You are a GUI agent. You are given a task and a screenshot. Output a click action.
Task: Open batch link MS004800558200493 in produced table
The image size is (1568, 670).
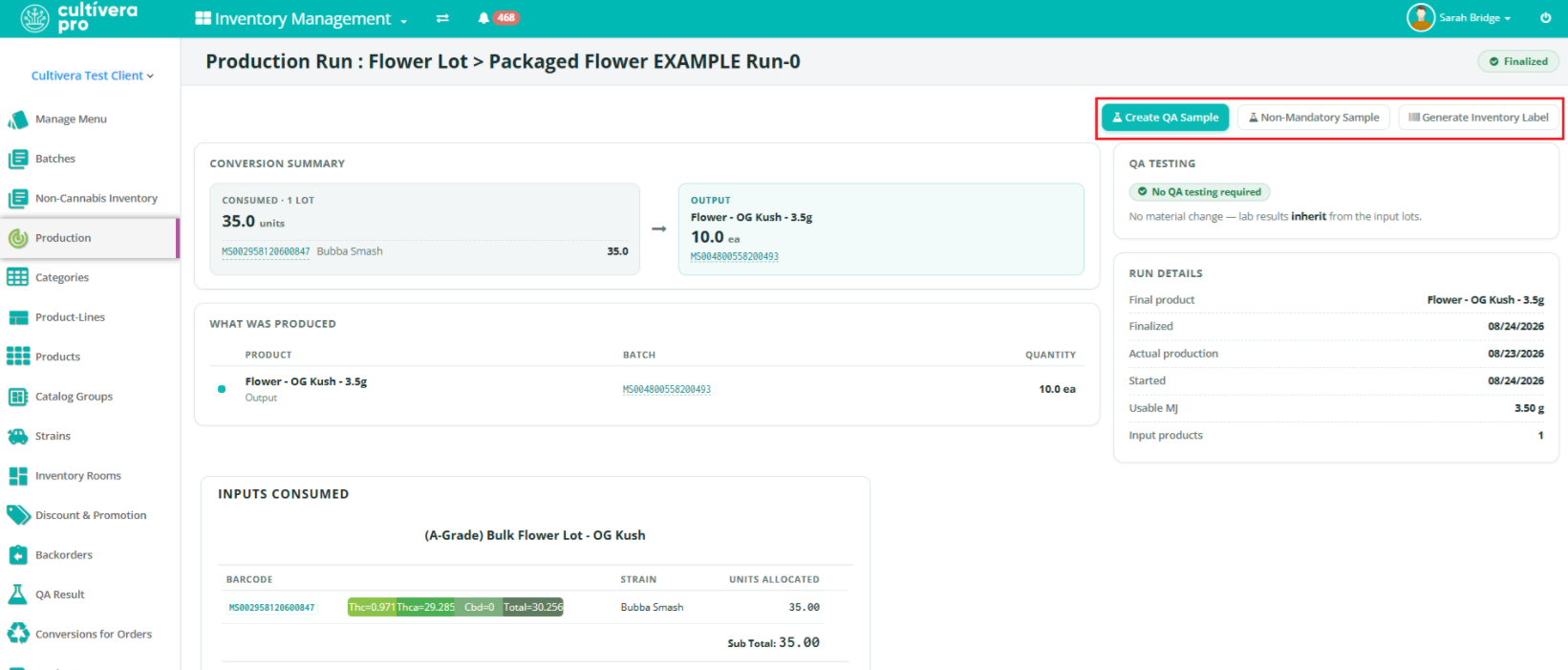[667, 390]
